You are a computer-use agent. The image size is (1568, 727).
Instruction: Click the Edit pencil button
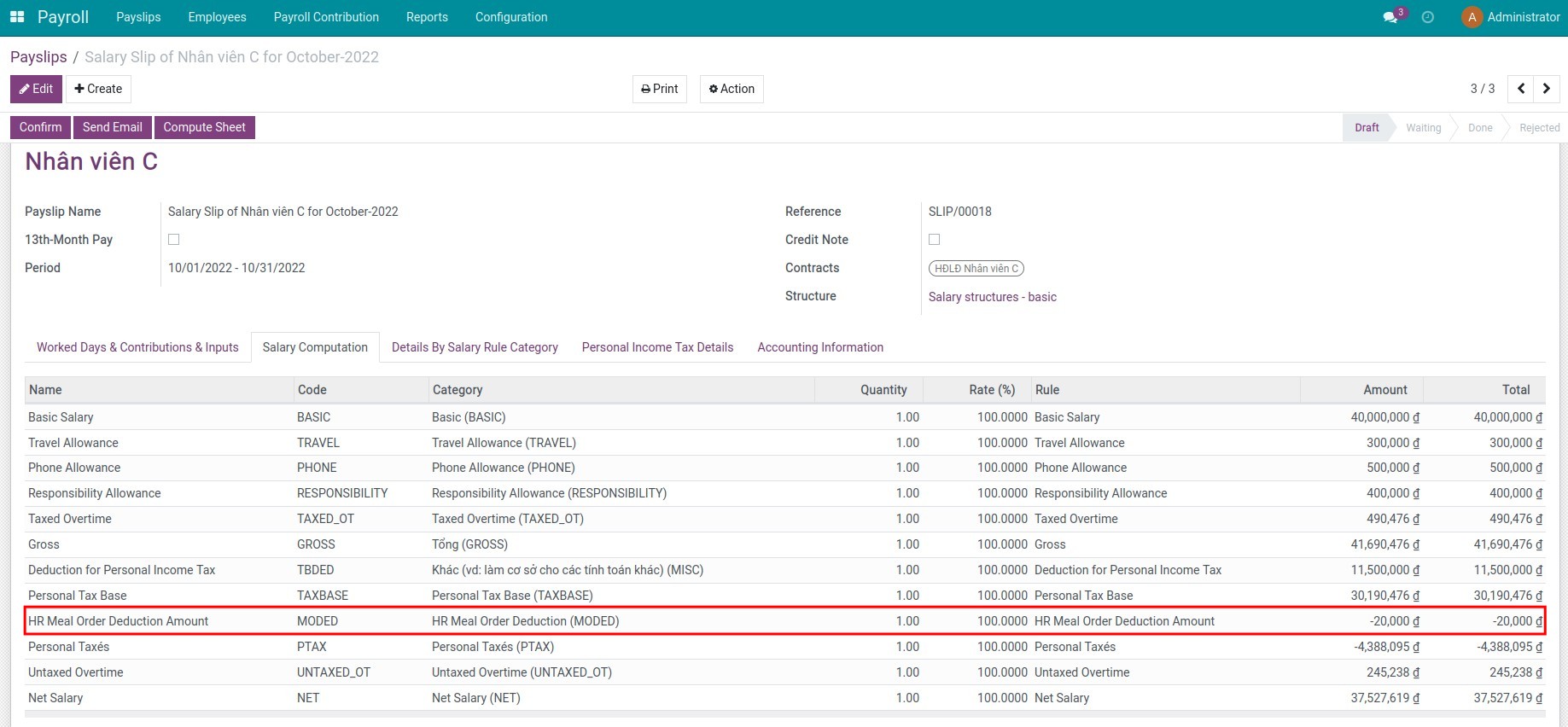(36, 89)
